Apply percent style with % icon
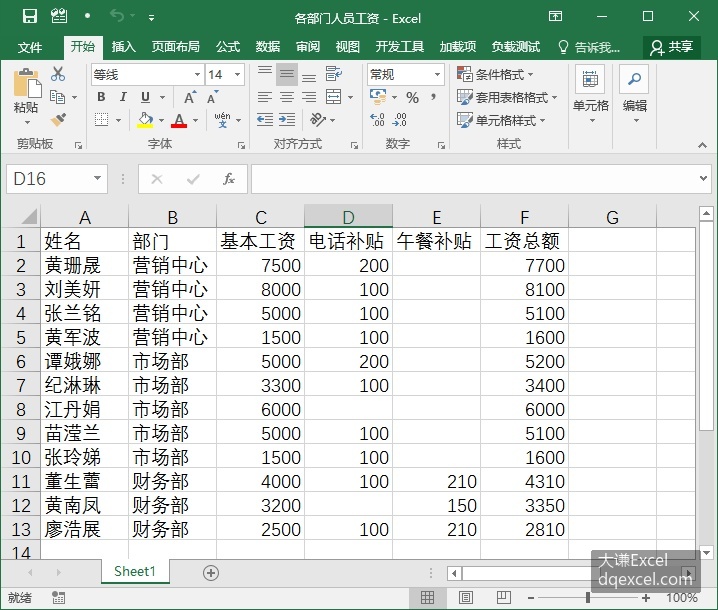This screenshot has height=610, width=718. point(412,97)
